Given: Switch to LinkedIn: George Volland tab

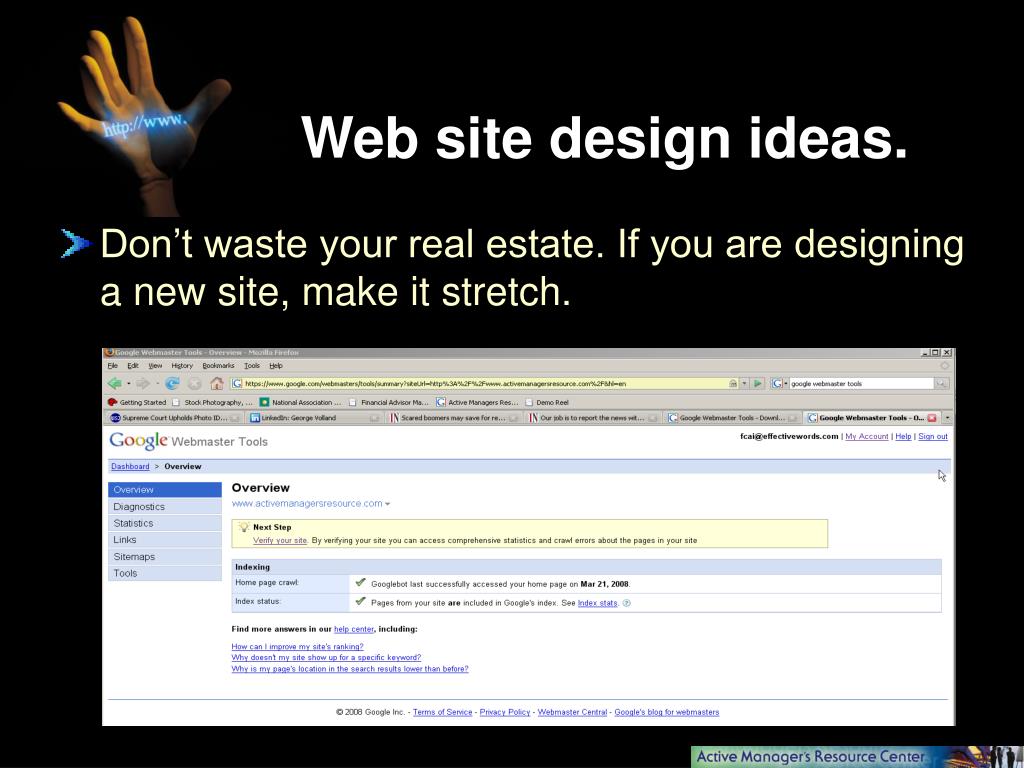Looking at the screenshot, I should 314,418.
